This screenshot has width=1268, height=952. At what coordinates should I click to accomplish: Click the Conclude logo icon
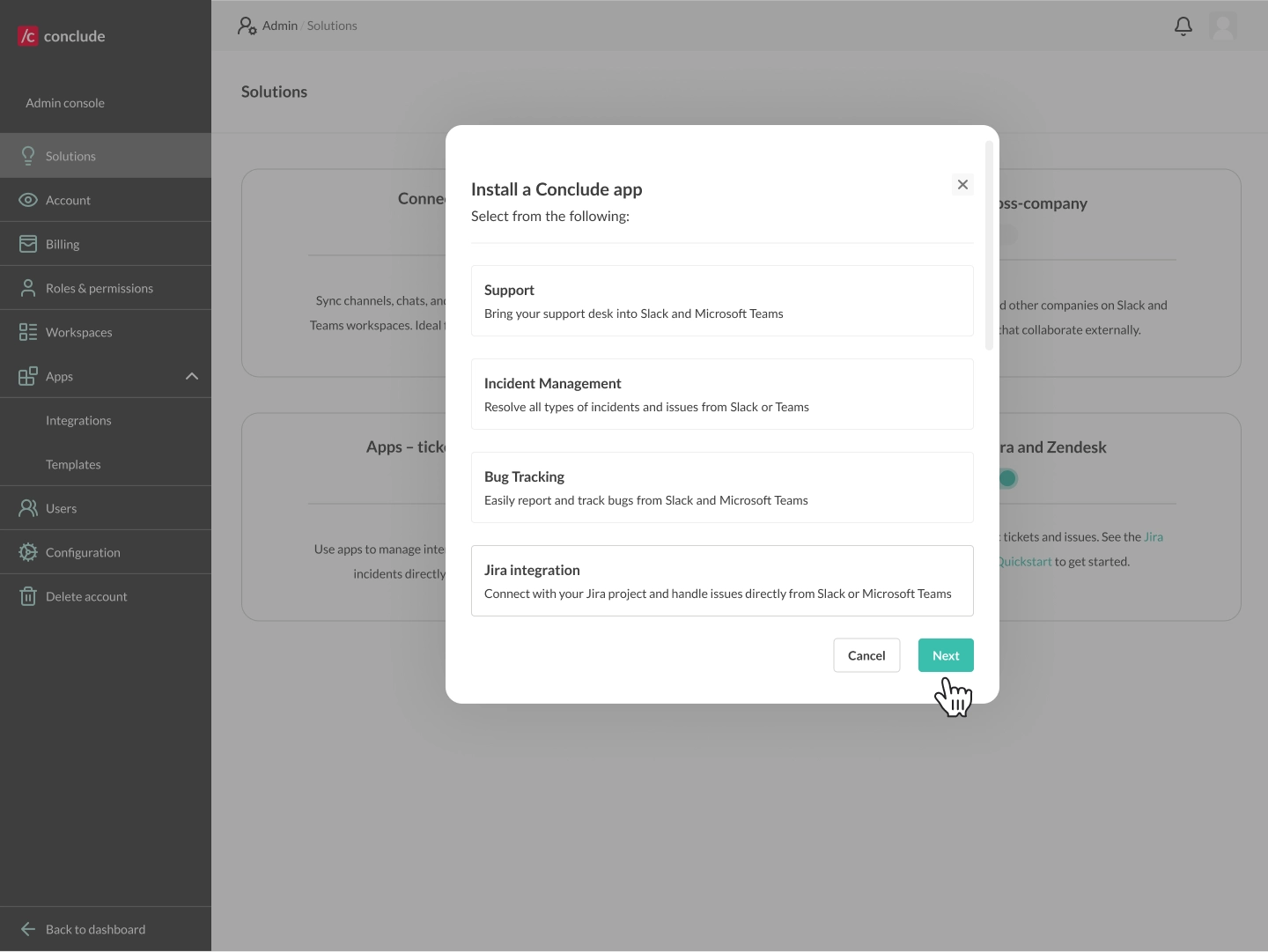[28, 36]
